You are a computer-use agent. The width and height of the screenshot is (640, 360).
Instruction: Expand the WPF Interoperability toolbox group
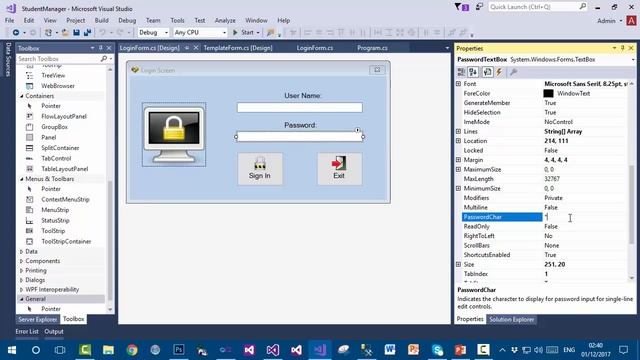click(x=22, y=290)
